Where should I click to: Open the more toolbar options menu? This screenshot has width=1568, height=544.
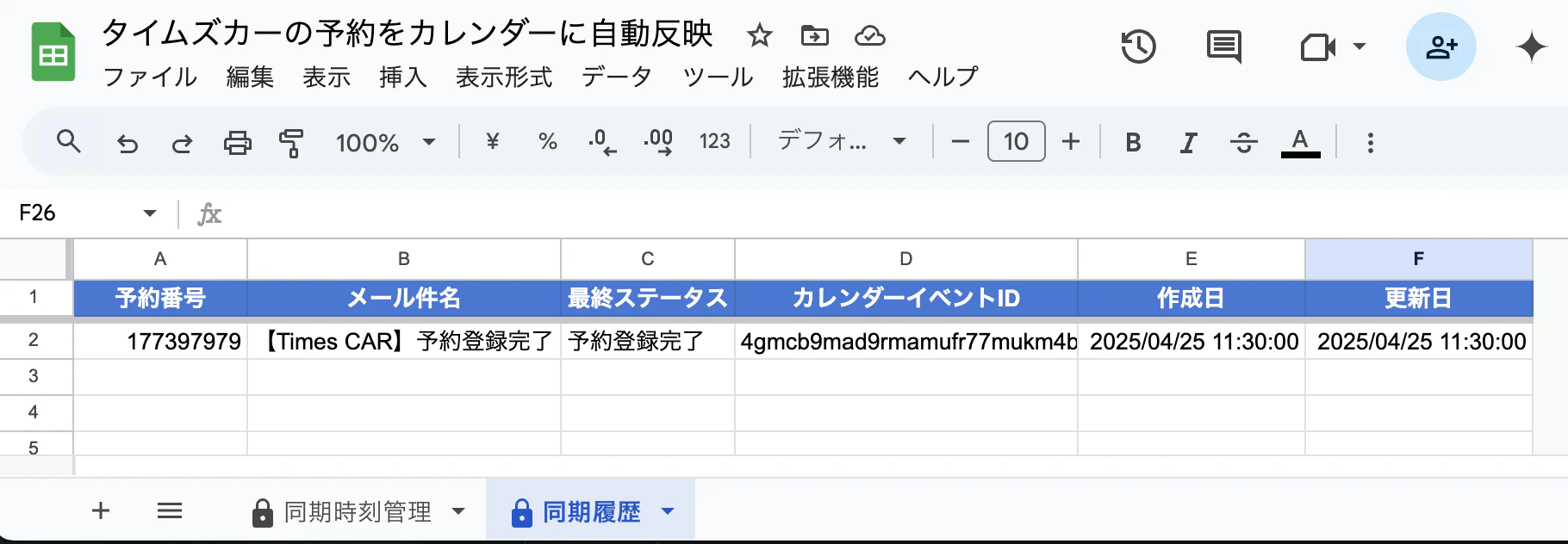pyautogui.click(x=1370, y=142)
